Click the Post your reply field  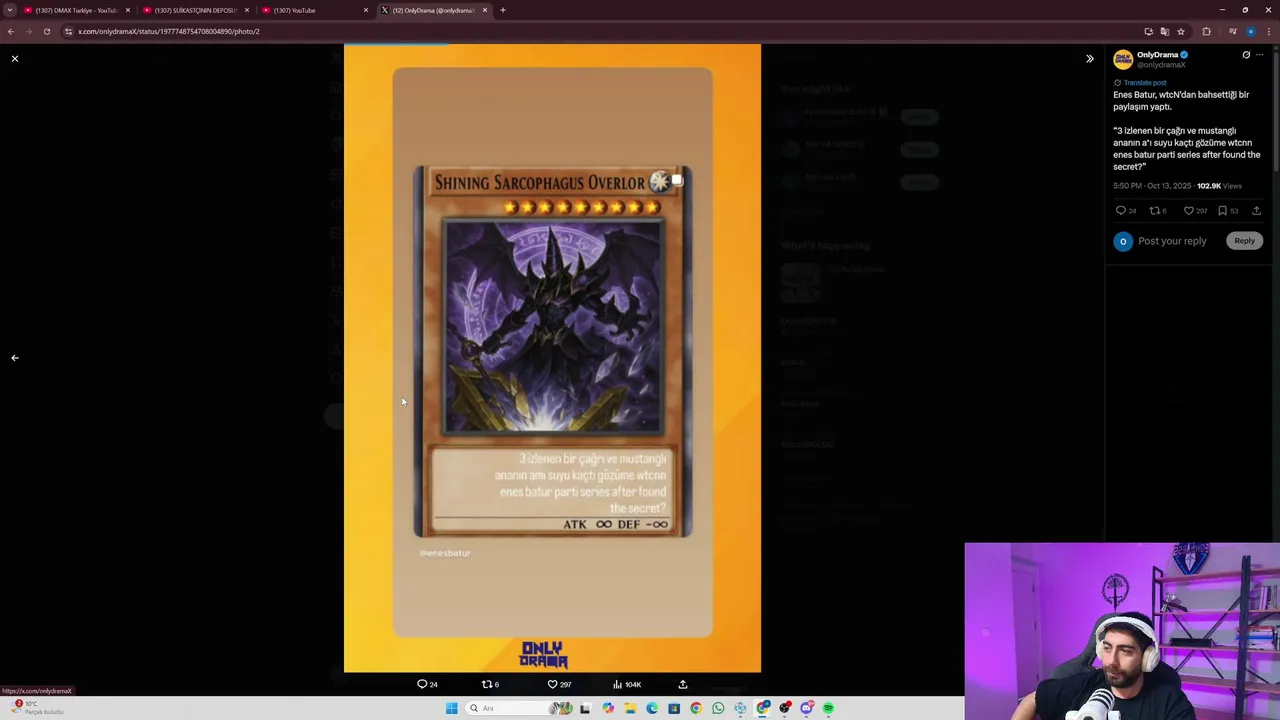[1172, 241]
